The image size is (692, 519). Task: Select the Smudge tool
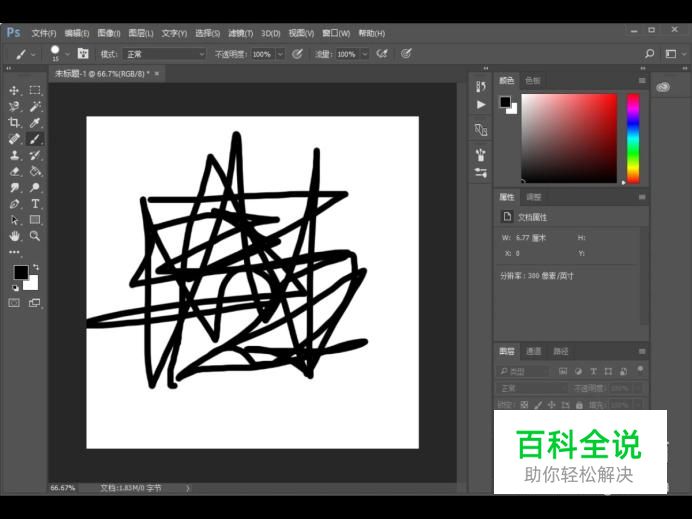(14, 188)
